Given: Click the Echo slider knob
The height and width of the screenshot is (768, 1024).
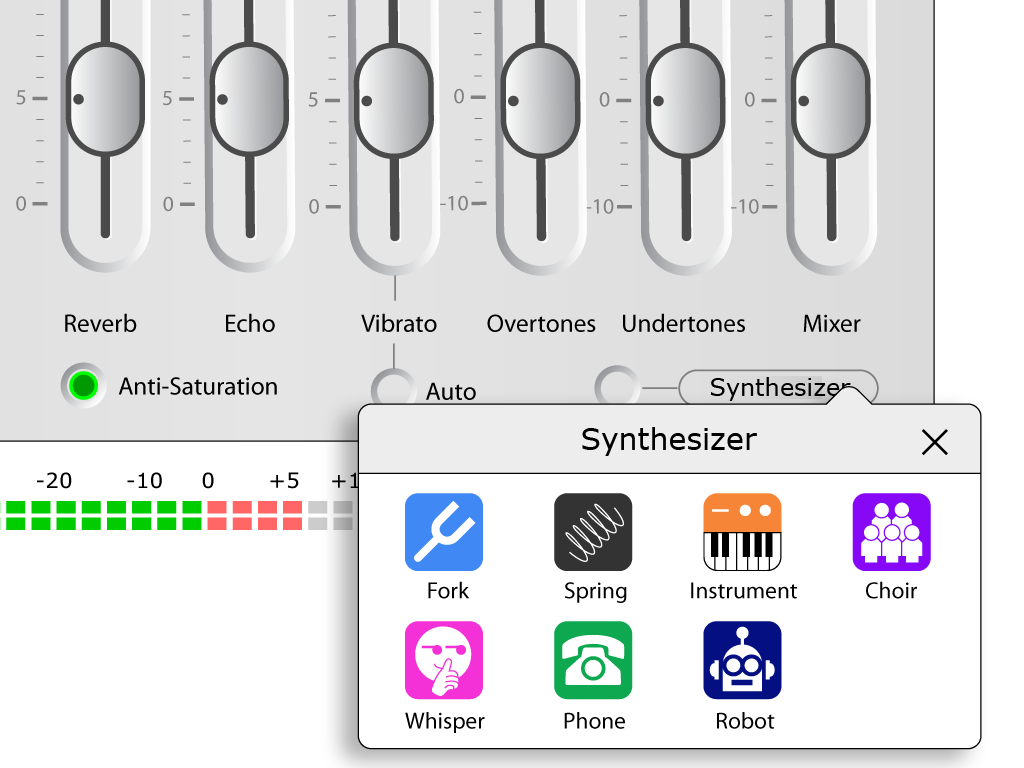Looking at the screenshot, I should click(x=249, y=99).
